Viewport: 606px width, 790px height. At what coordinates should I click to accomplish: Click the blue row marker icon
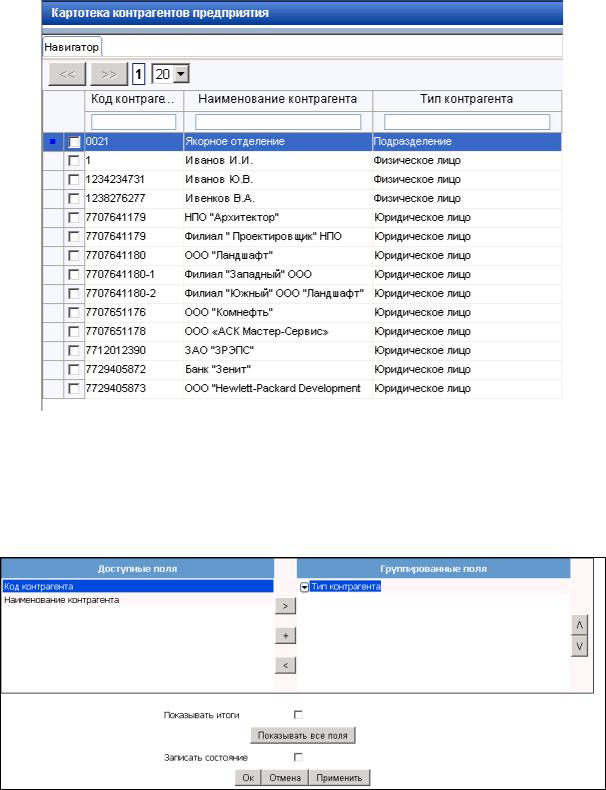tap(53, 142)
